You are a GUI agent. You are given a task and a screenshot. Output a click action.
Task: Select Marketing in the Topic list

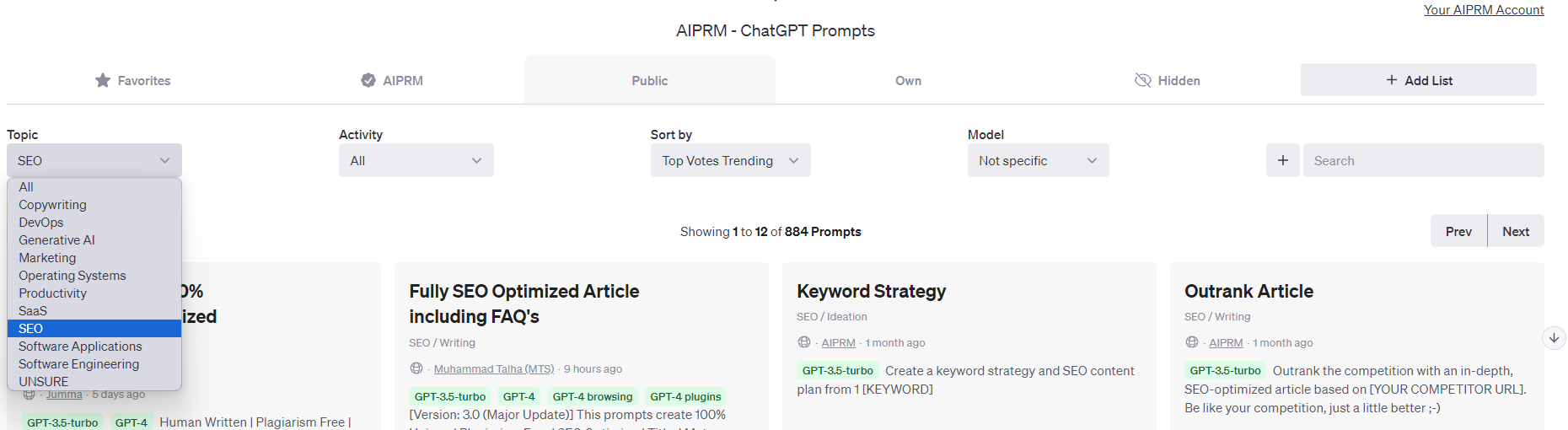click(47, 258)
